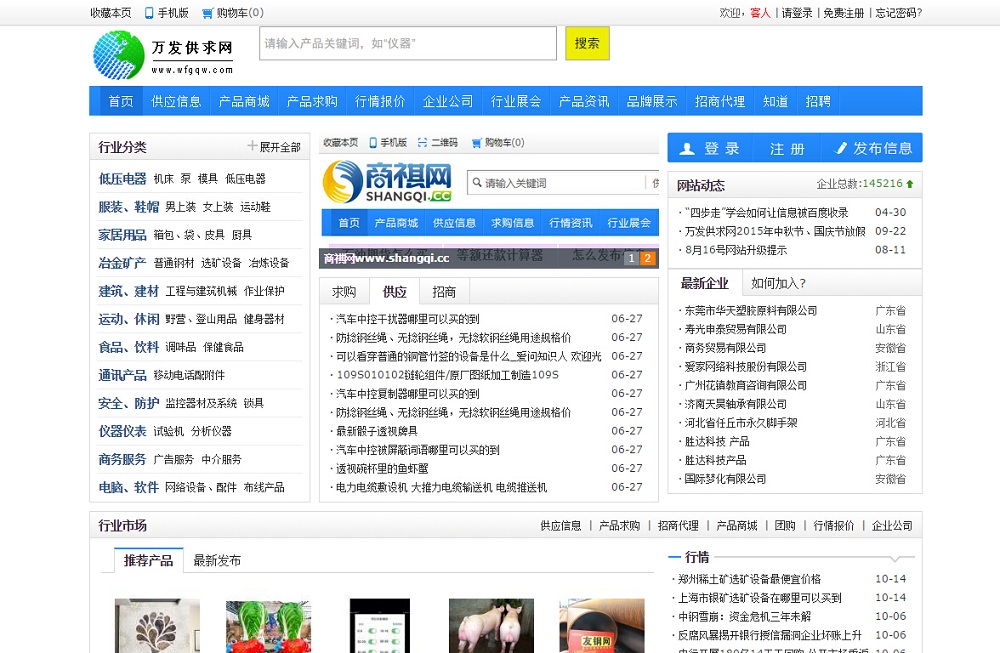
Task: Click the pencil icon for 发布信息
Action: pos(842,148)
